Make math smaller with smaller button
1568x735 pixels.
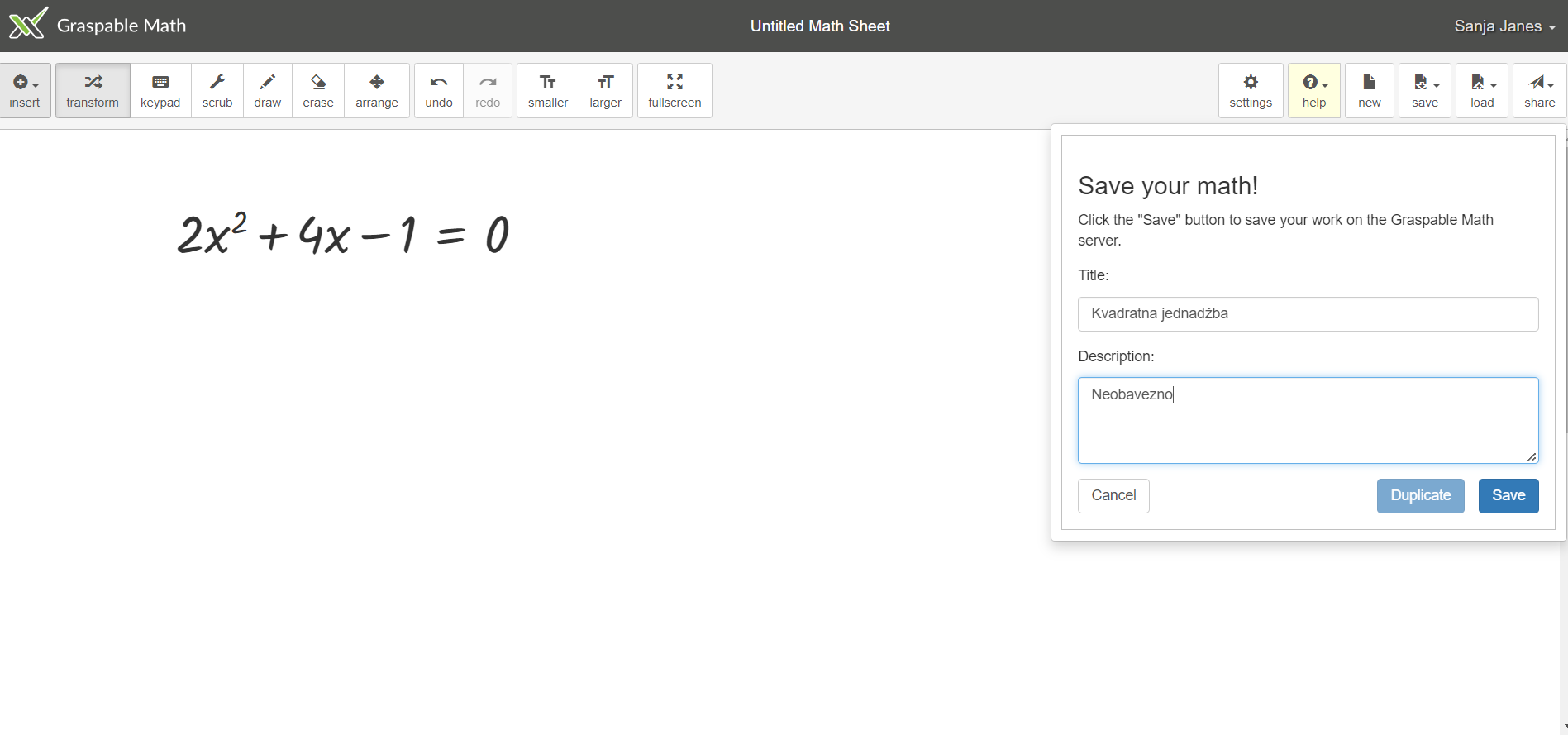coord(548,91)
